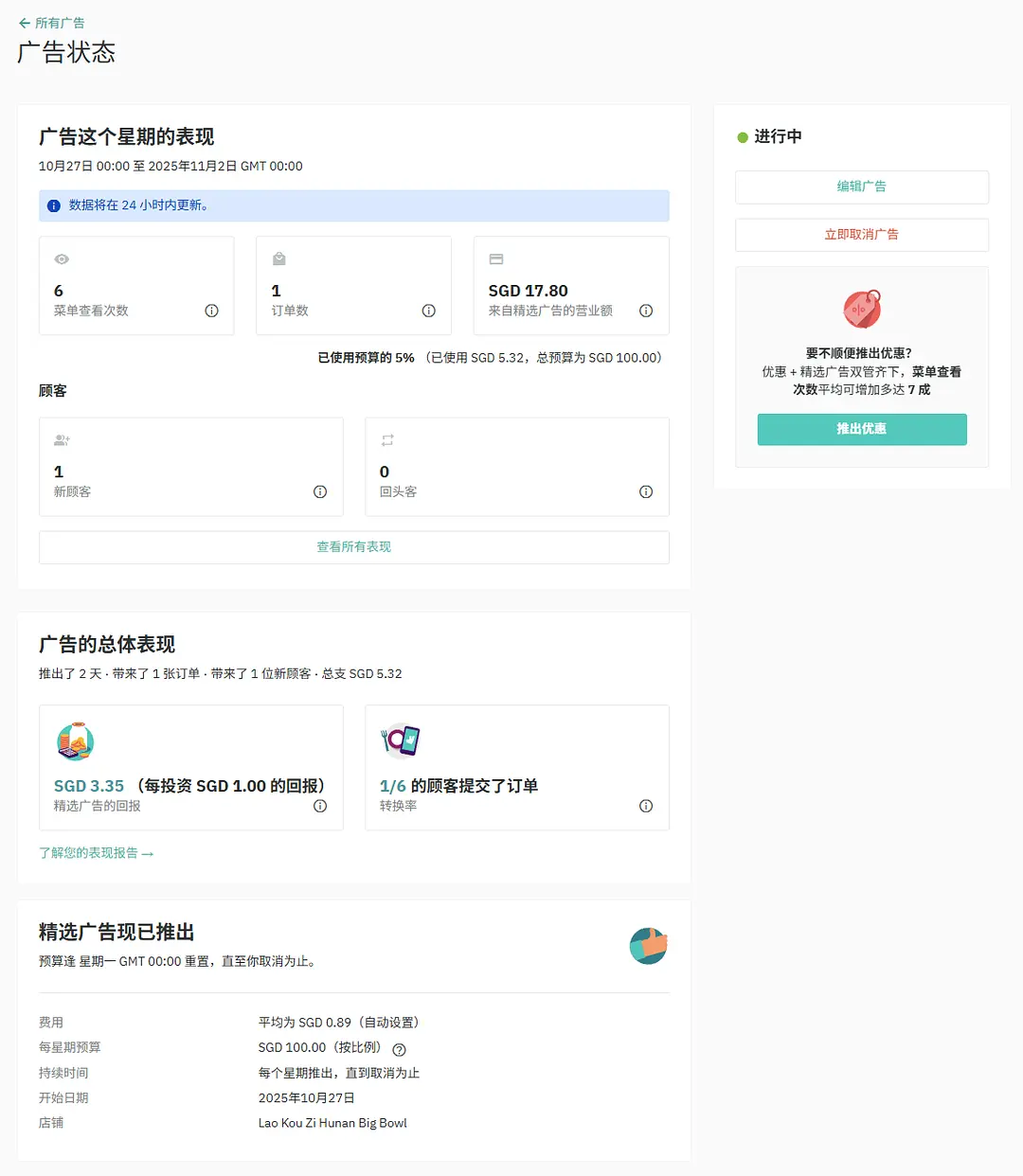This screenshot has height=1176, width=1023.
Task: Click info icon for 精选广告的回报
Action: pos(320,806)
